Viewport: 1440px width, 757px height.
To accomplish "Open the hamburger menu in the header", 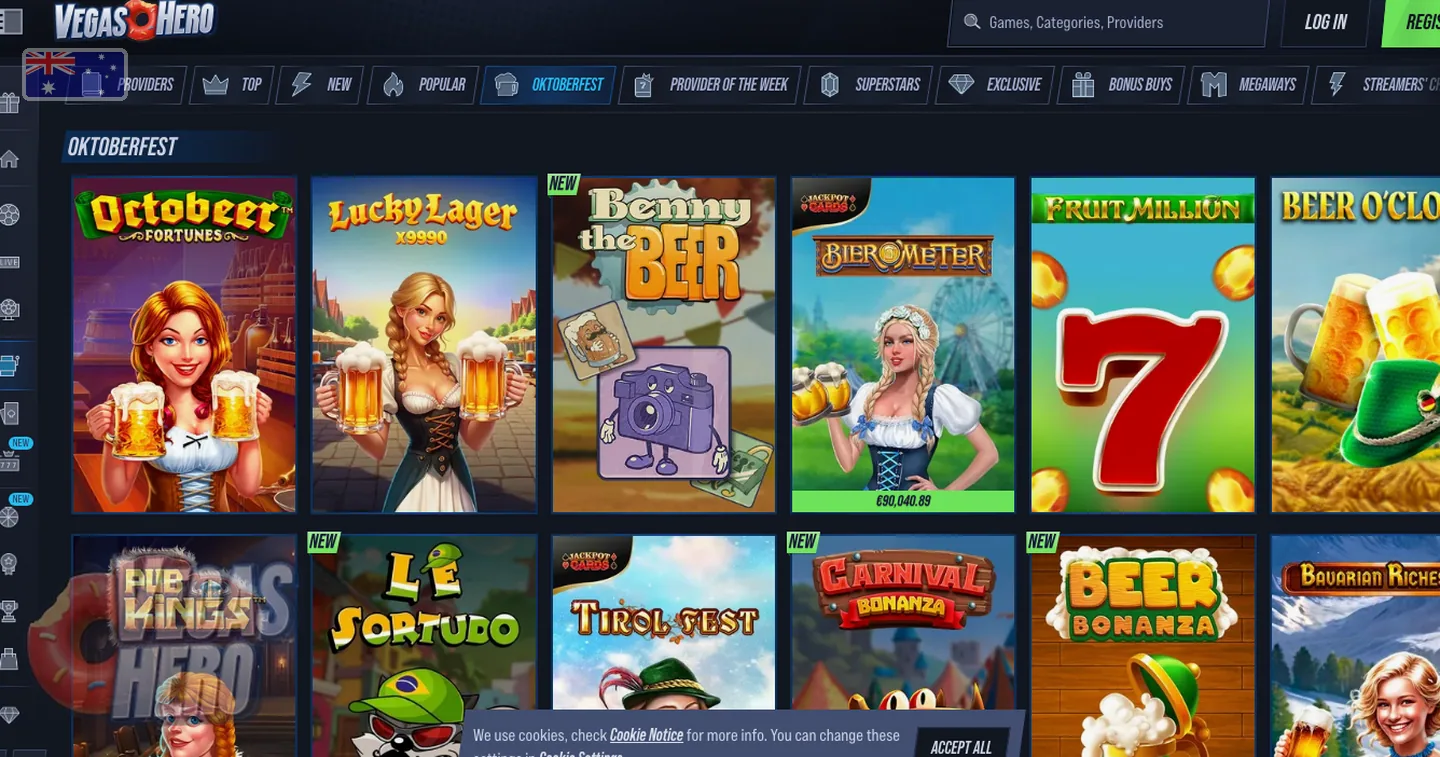I will point(10,21).
